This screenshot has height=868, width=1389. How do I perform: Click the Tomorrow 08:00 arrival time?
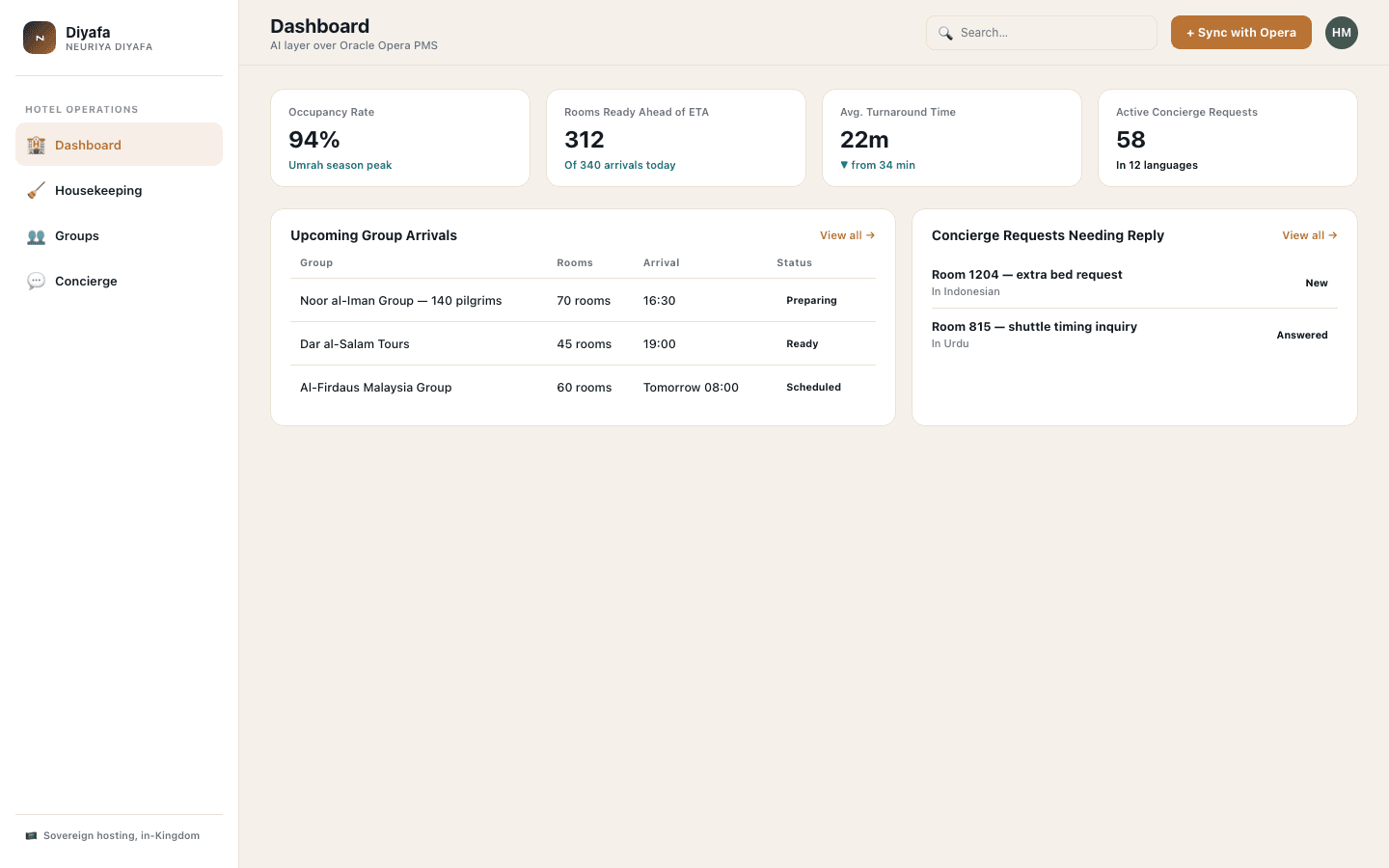pos(691,388)
